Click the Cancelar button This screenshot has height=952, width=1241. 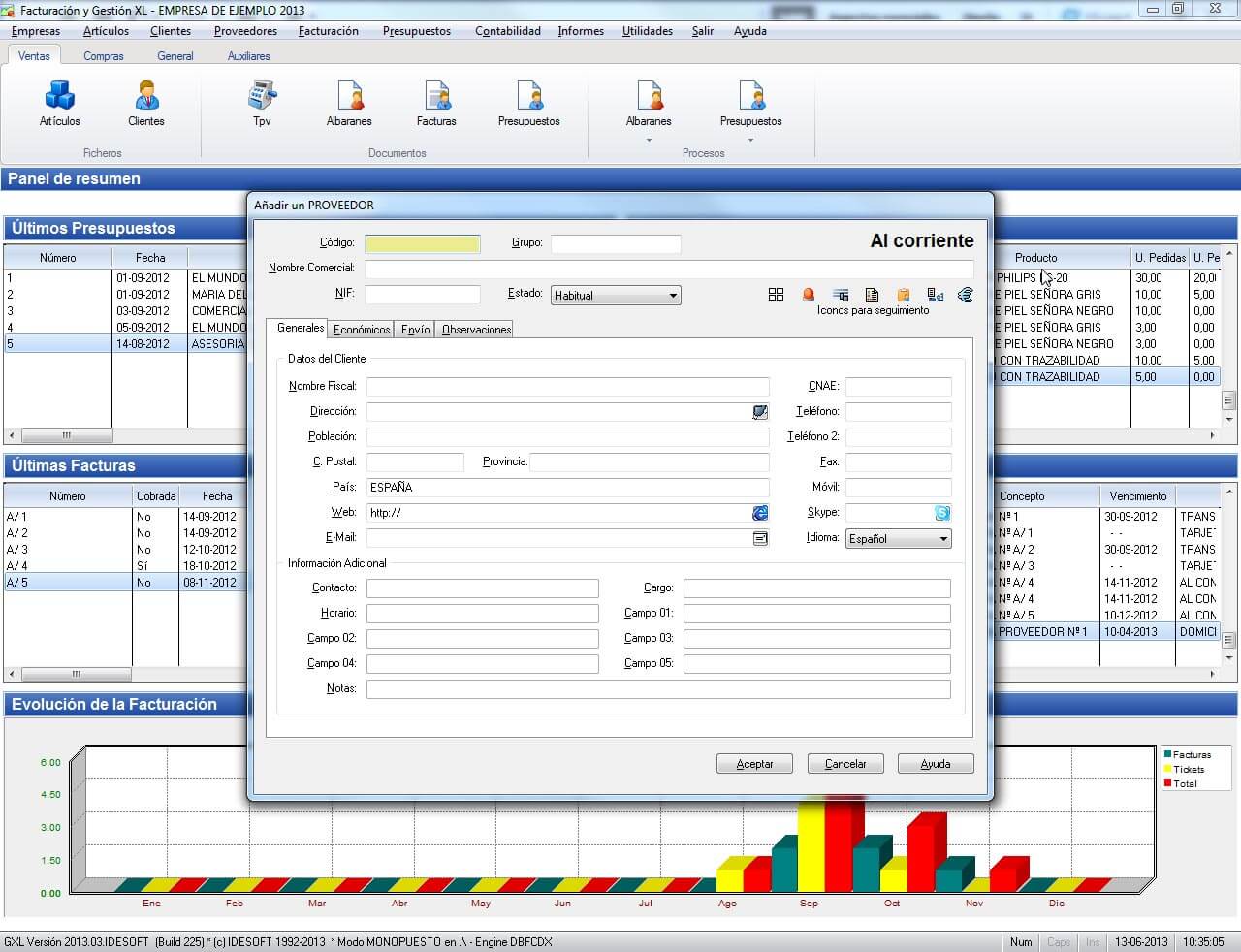coord(844,764)
